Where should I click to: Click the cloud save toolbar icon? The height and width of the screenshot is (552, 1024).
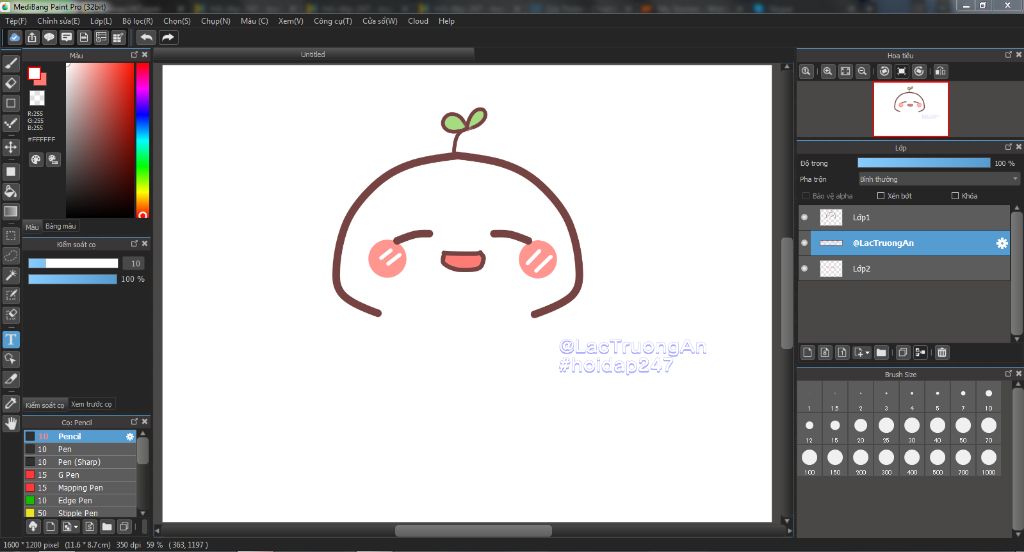(14, 37)
